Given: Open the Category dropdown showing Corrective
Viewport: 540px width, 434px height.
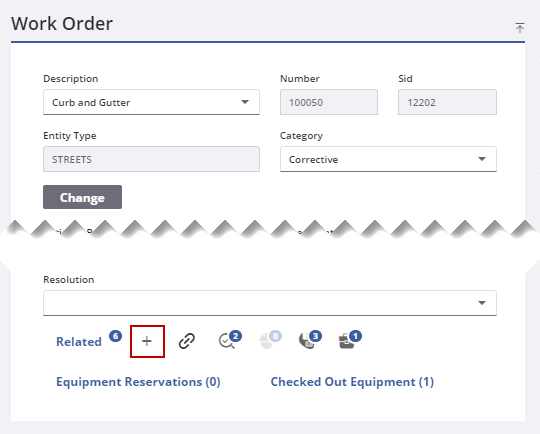Looking at the screenshot, I should point(388,159).
